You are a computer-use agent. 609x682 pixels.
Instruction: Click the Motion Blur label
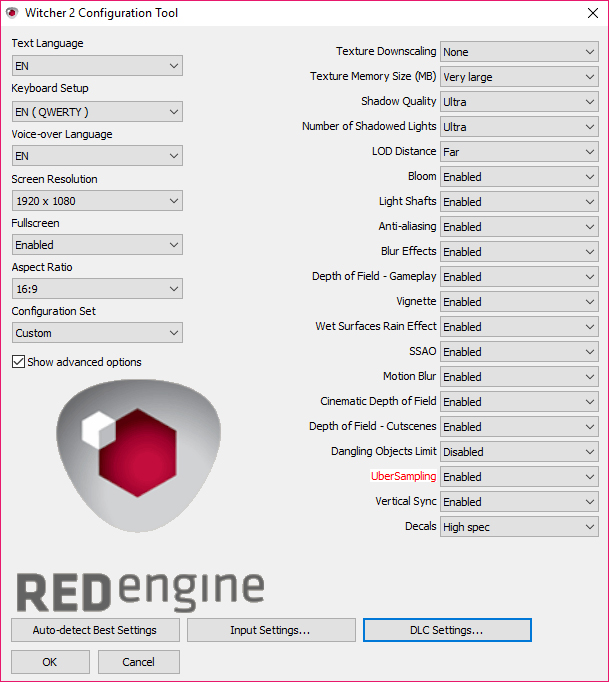point(409,376)
